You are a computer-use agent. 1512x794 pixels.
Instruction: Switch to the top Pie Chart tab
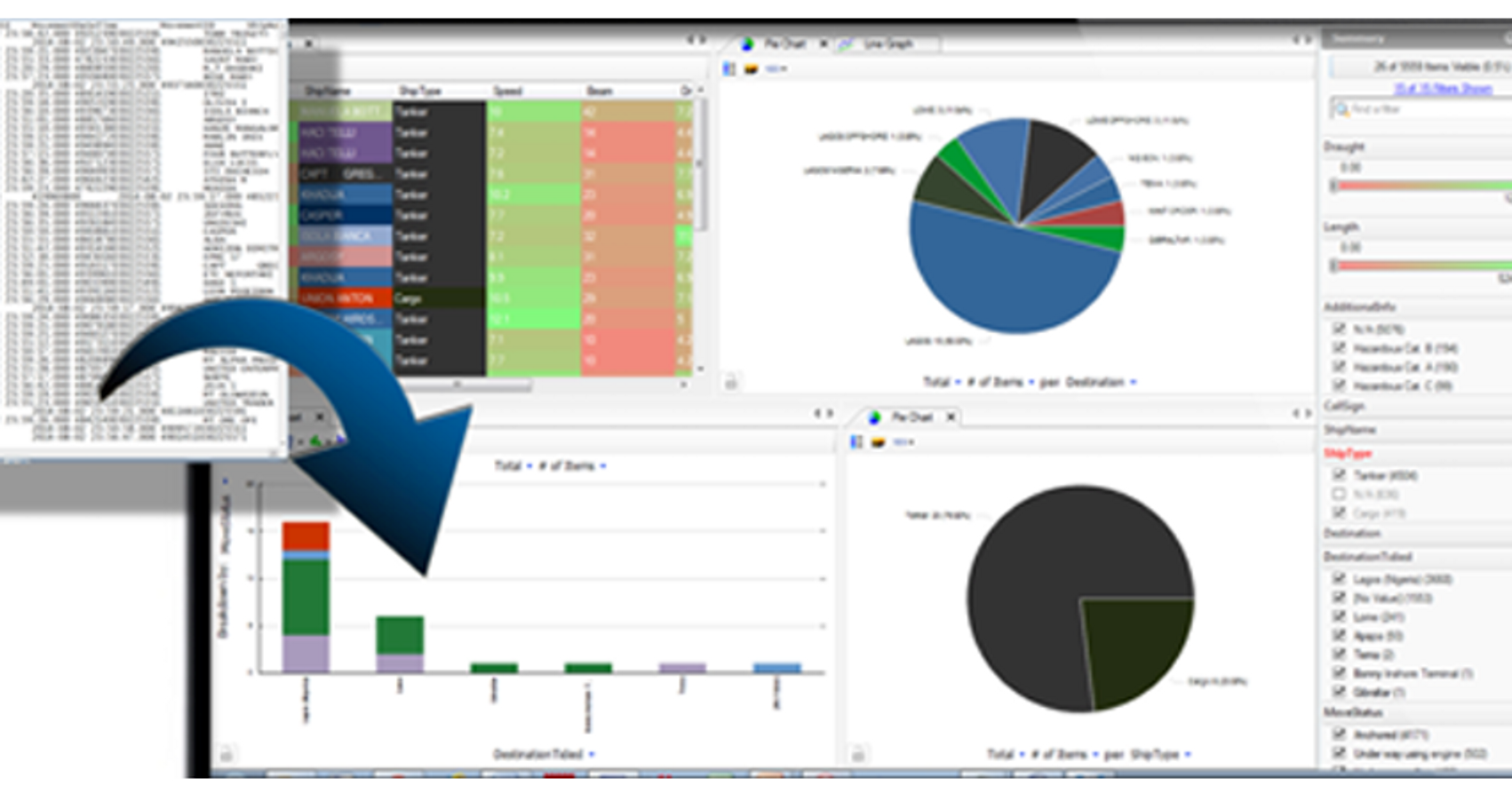(784, 44)
